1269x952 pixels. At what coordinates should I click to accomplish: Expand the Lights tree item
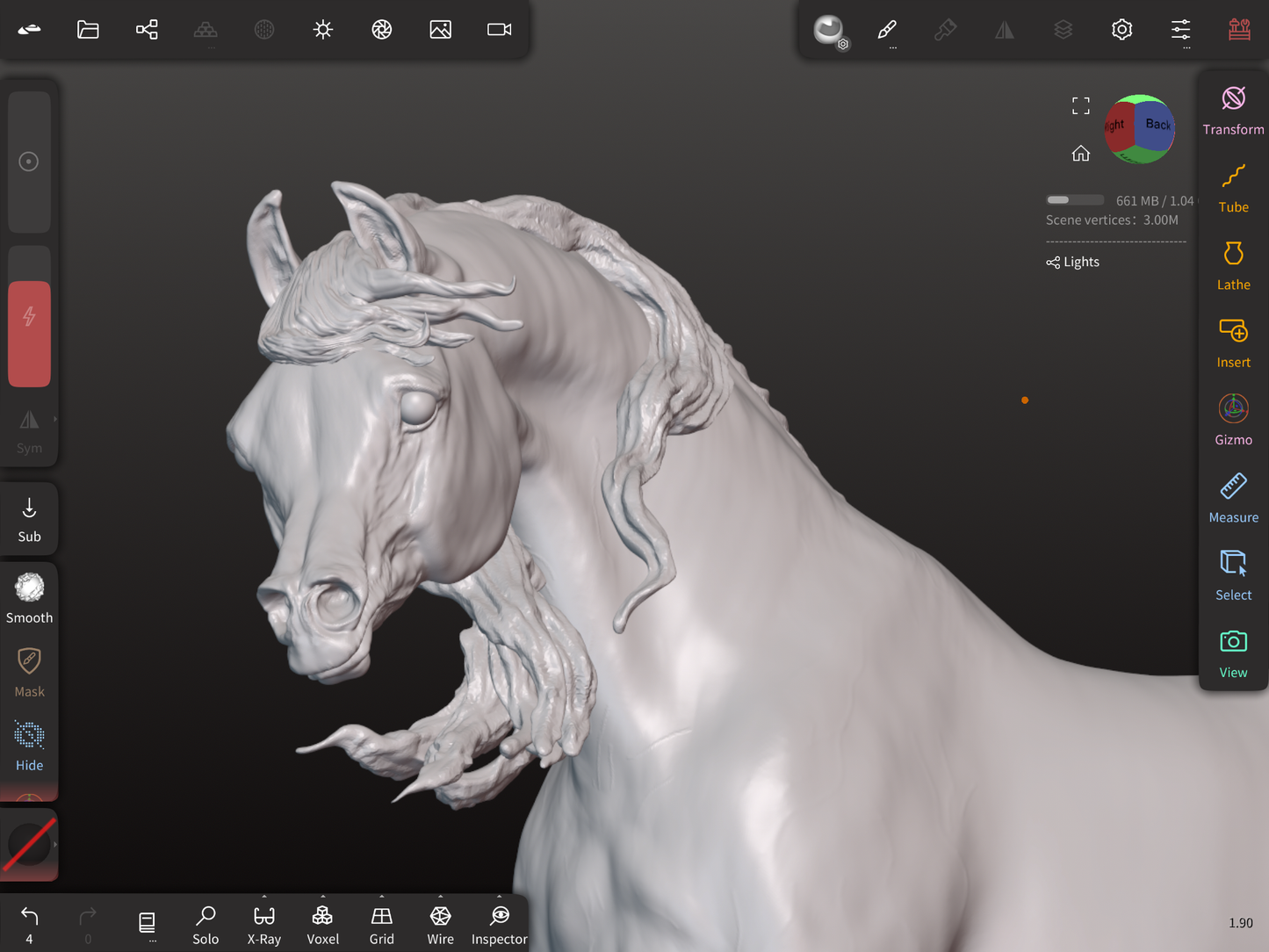(1072, 262)
